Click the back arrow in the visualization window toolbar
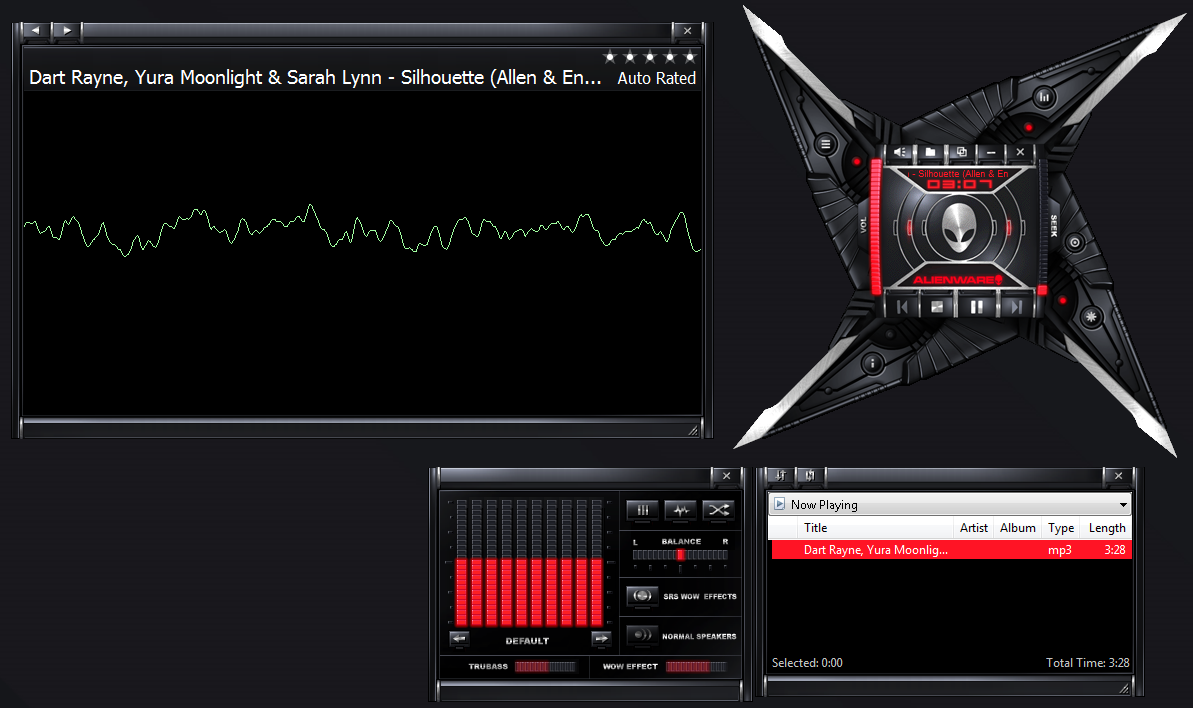The width and height of the screenshot is (1193, 708). (x=33, y=30)
